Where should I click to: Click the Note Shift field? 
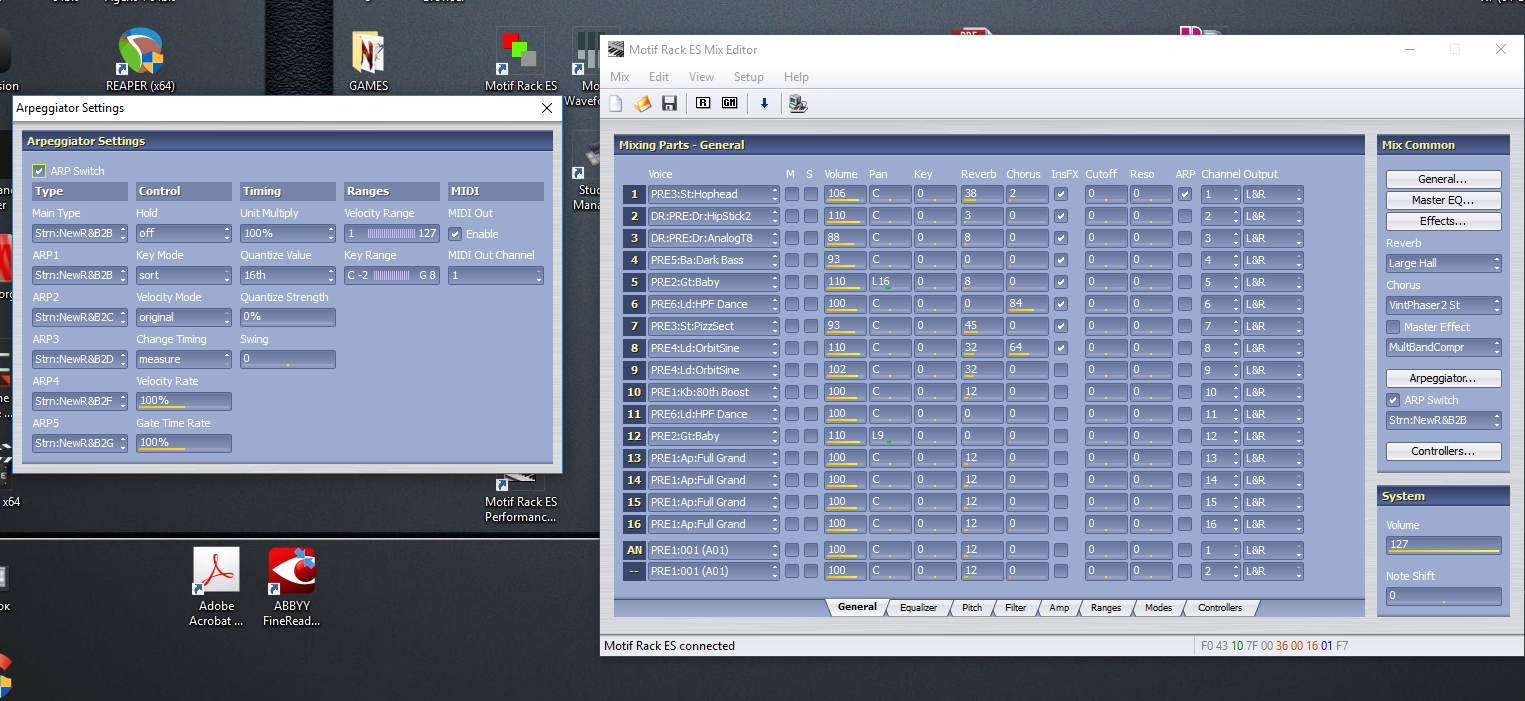point(1444,596)
